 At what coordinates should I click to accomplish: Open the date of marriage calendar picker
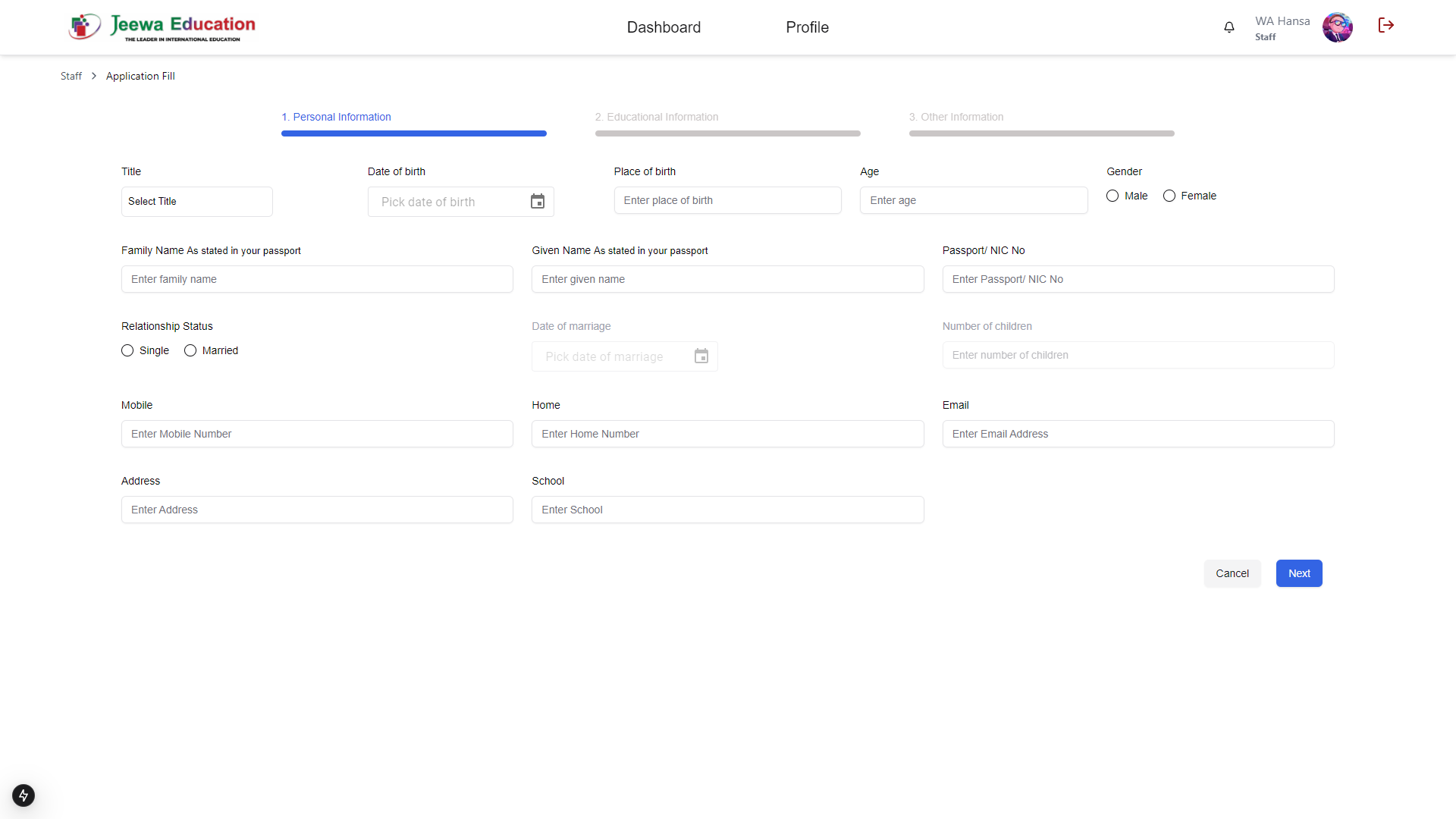(701, 356)
